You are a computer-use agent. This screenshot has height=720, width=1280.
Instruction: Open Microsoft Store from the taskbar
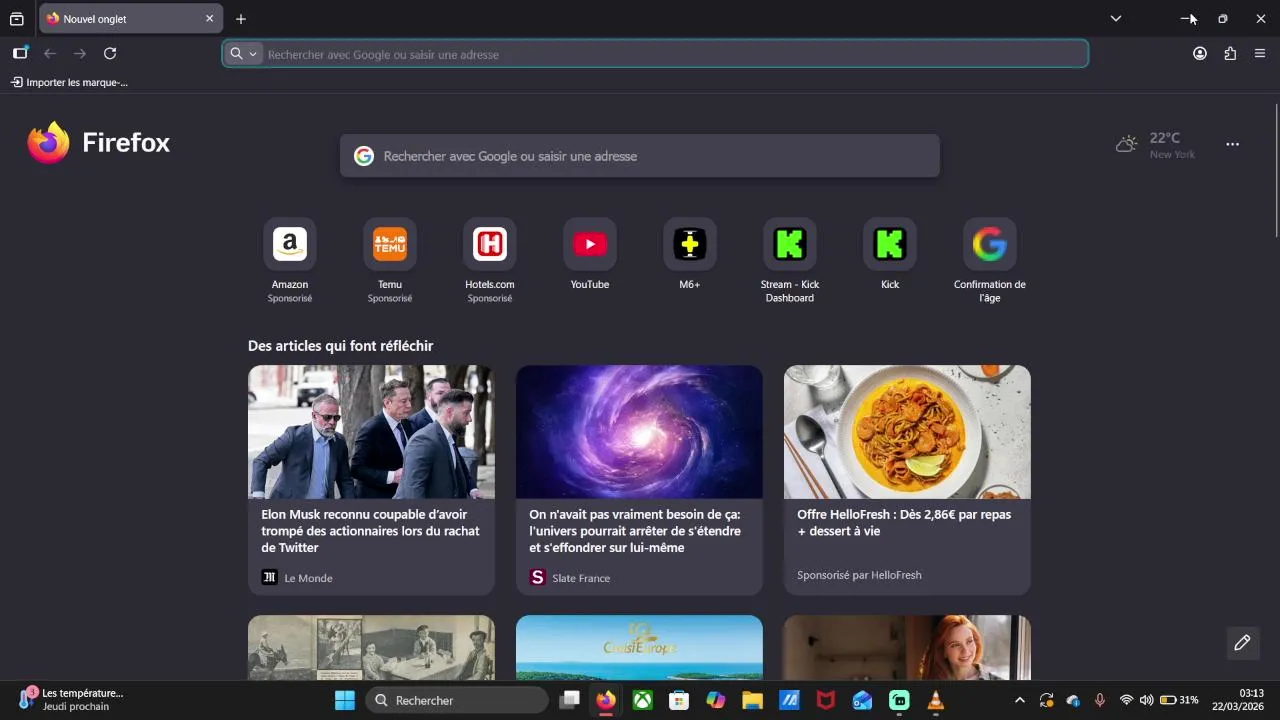pyautogui.click(x=679, y=700)
